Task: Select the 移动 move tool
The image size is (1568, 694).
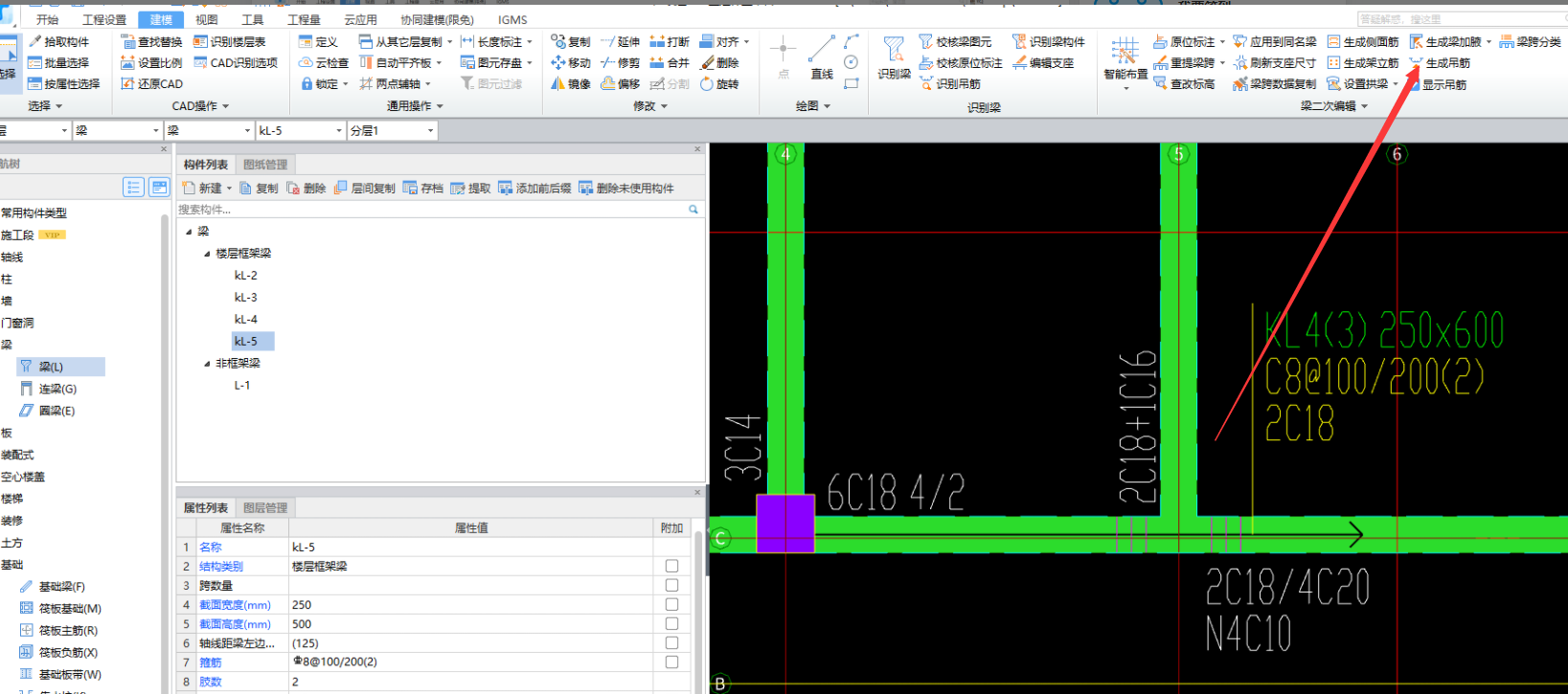Action: 571,62
